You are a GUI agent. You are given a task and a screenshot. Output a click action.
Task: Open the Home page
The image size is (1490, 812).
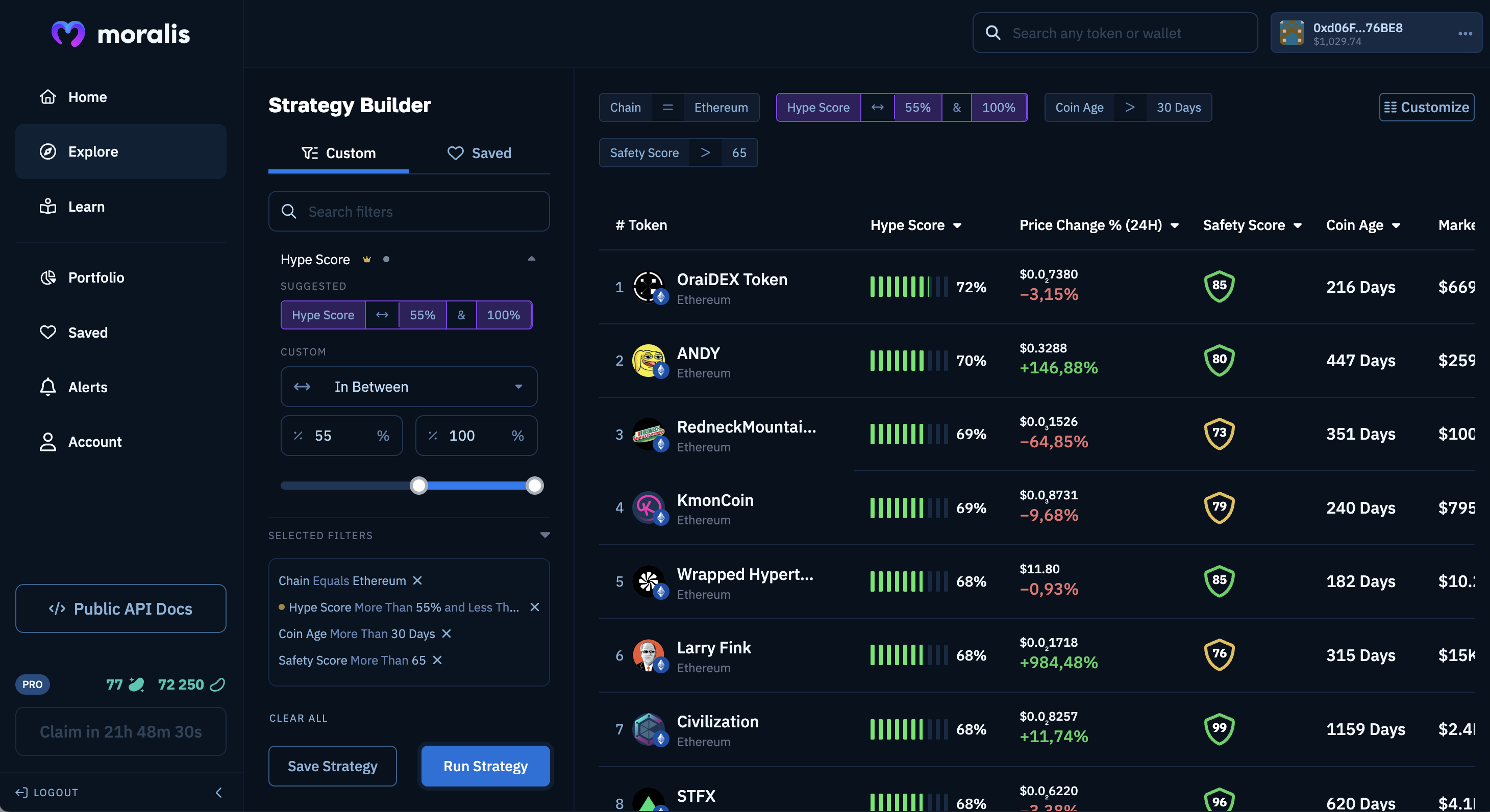[120, 96]
